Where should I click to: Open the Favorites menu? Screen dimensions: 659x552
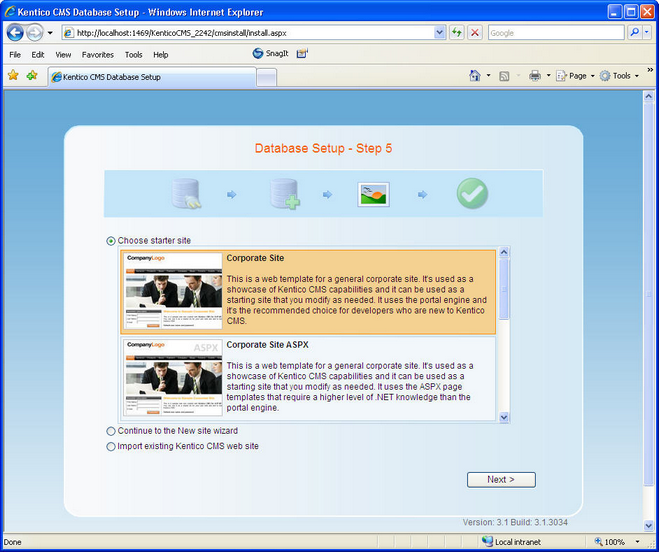98,55
